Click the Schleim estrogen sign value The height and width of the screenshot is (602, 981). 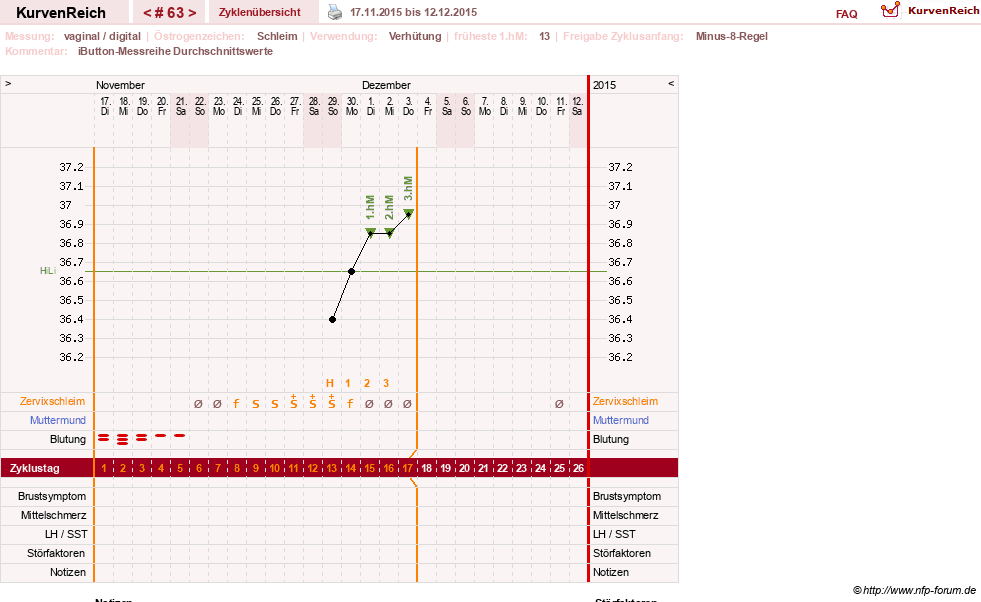pos(277,36)
